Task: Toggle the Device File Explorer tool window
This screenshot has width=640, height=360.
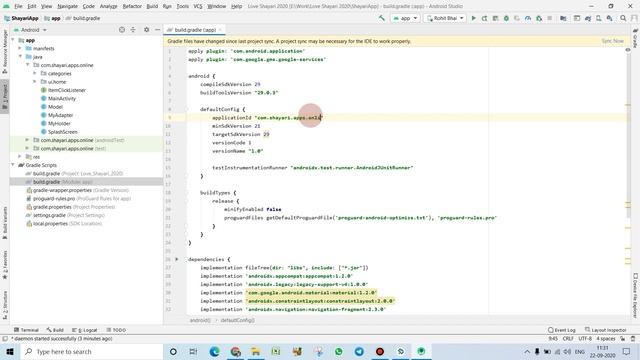Action: coord(636,296)
